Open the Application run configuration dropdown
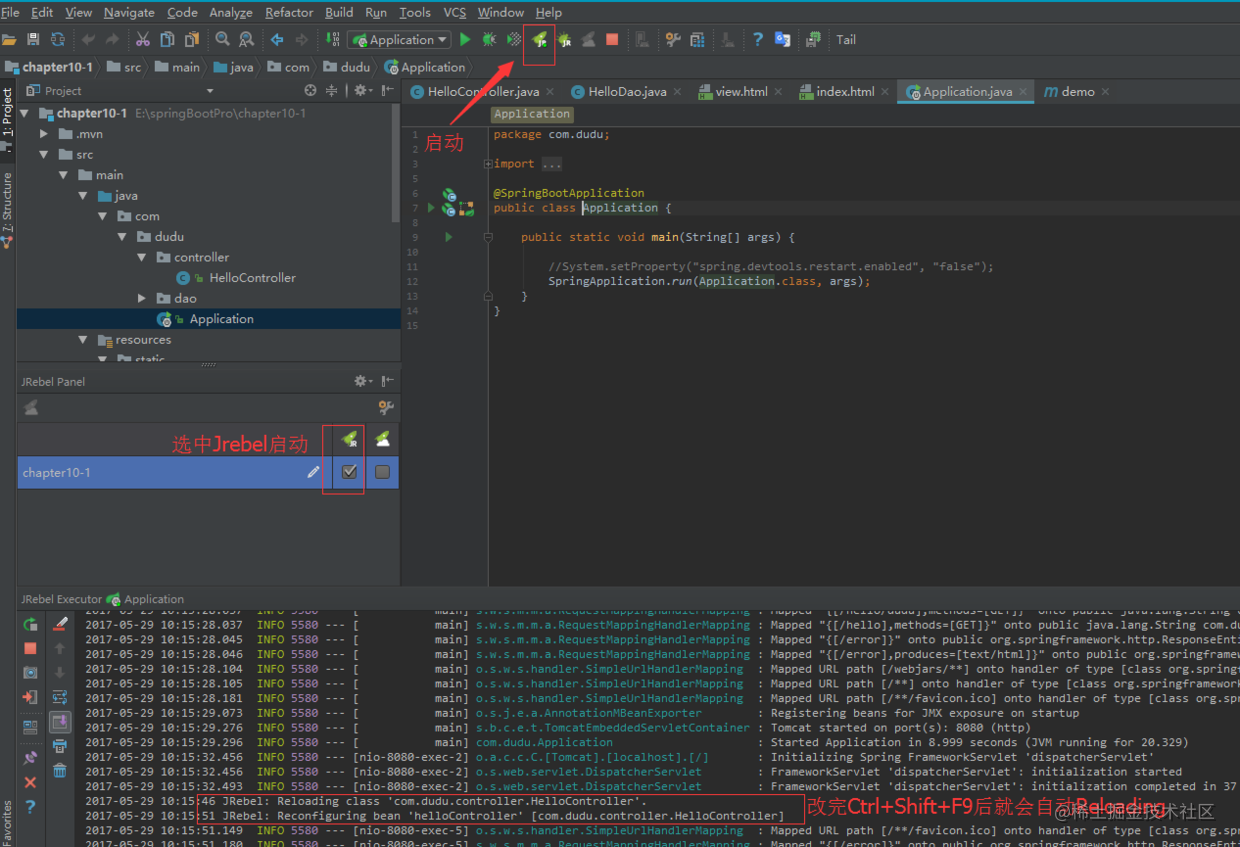 pyautogui.click(x=399, y=40)
